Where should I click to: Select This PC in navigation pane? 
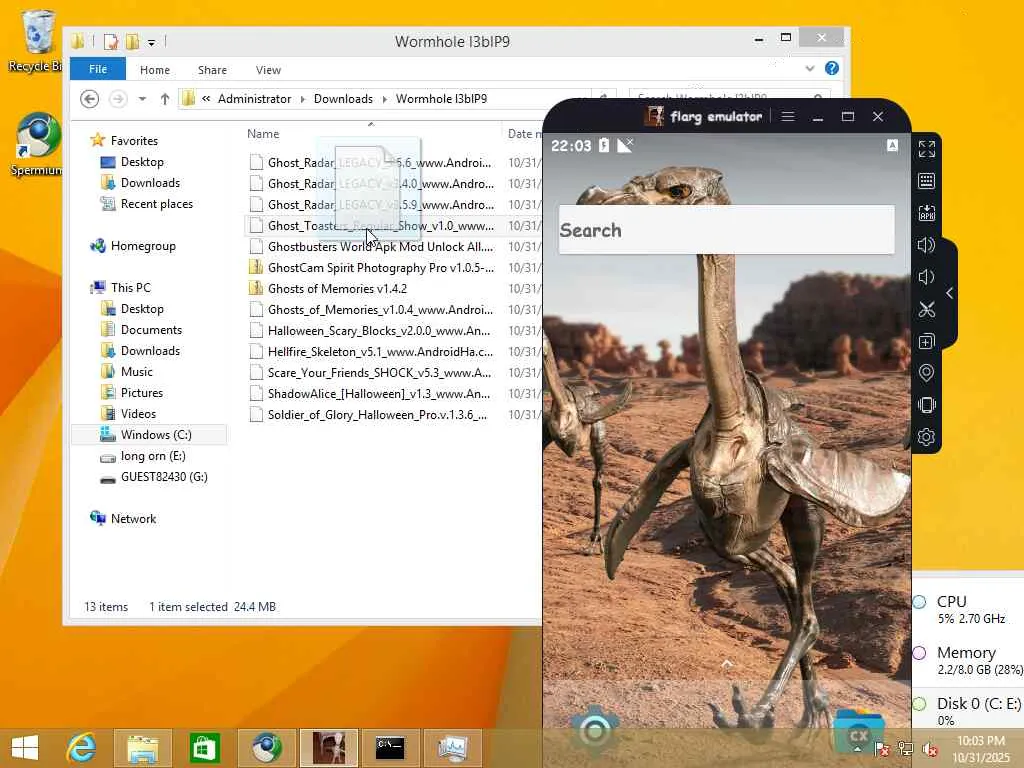pos(130,287)
